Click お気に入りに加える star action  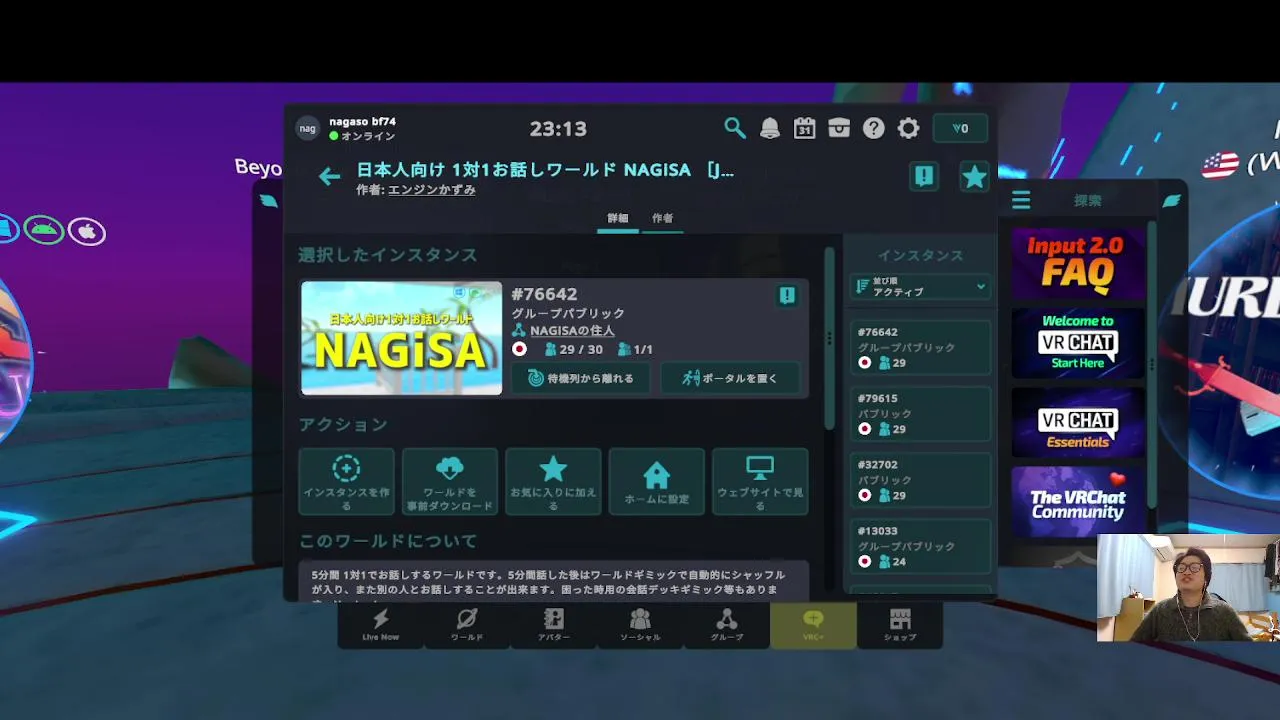pyautogui.click(x=553, y=482)
